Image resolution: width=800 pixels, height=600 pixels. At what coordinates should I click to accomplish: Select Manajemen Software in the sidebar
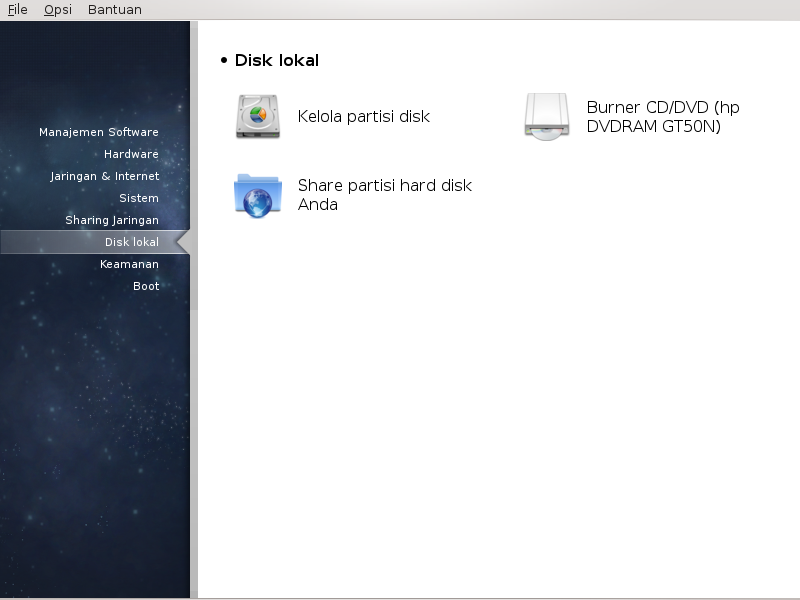pyautogui.click(x=98, y=132)
